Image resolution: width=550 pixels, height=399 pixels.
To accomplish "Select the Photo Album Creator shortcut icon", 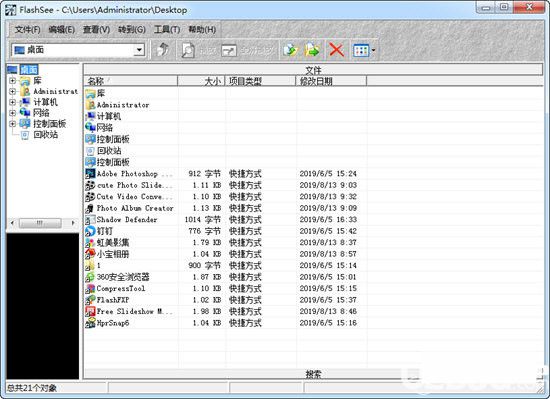I will point(90,208).
